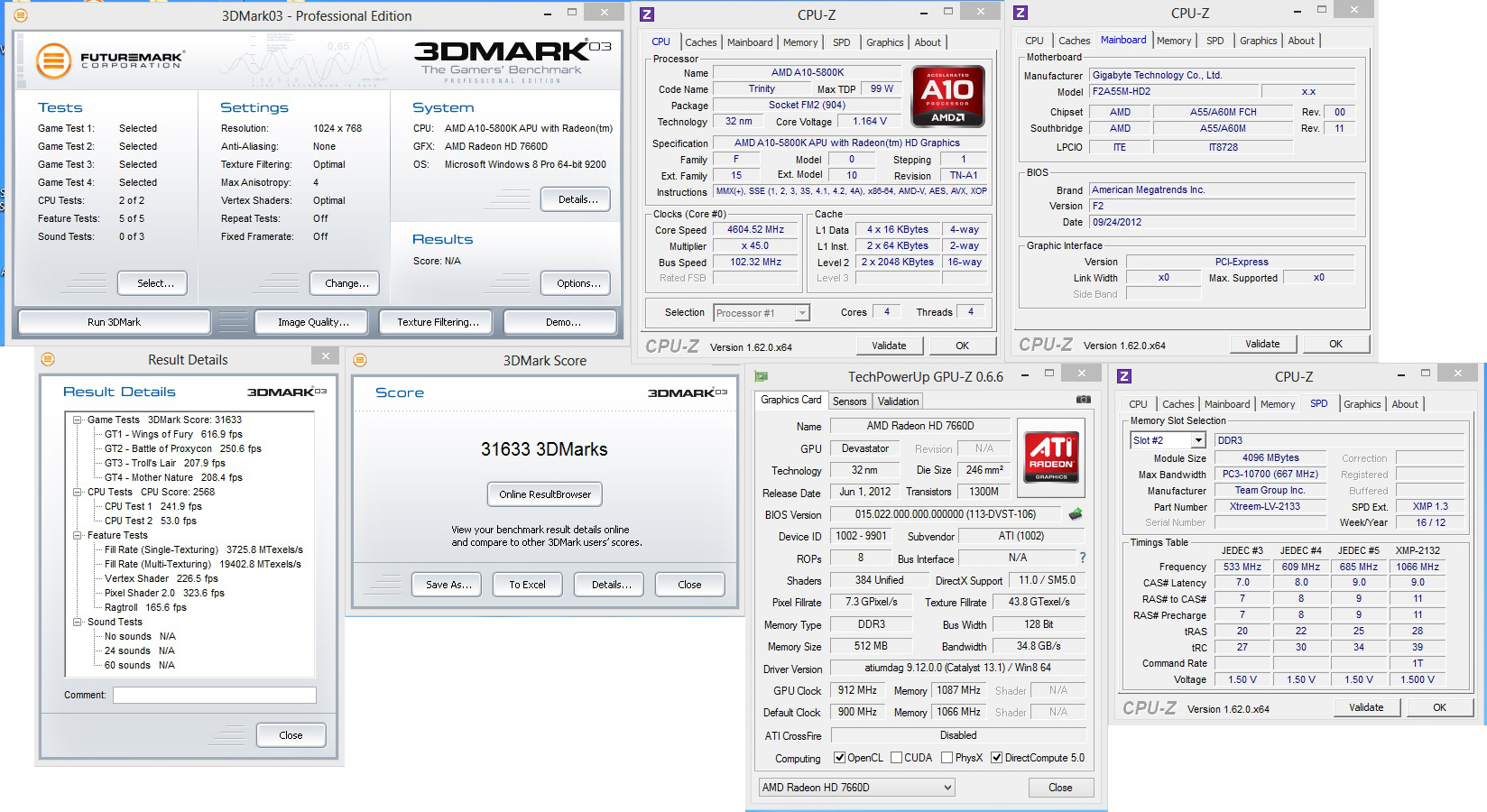Open the Online ResultBrowser
Viewport: 1487px width, 812px height.
[545, 494]
